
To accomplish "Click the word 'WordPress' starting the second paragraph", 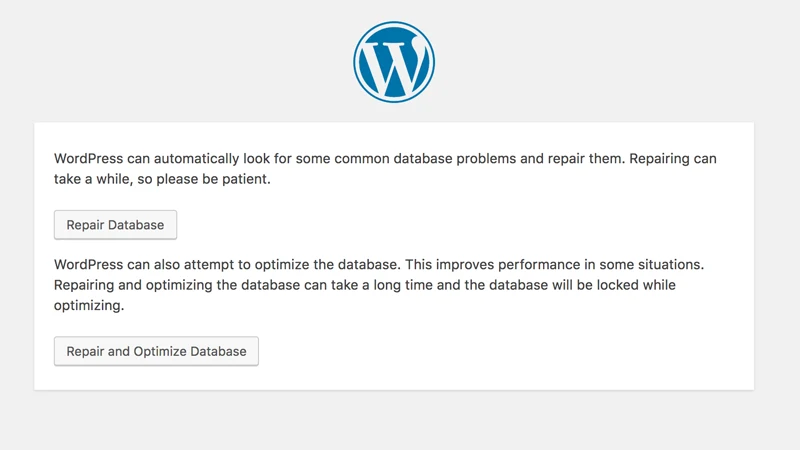I will (x=89, y=264).
